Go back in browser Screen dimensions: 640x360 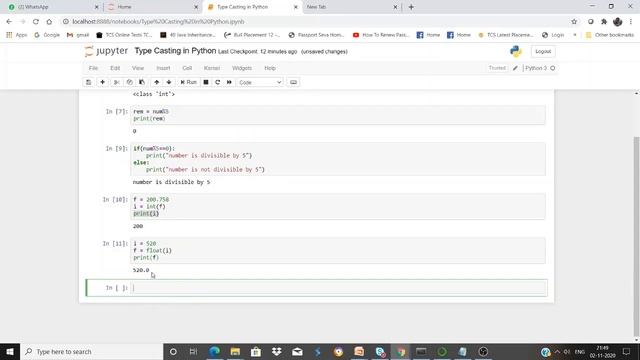[x=9, y=22]
